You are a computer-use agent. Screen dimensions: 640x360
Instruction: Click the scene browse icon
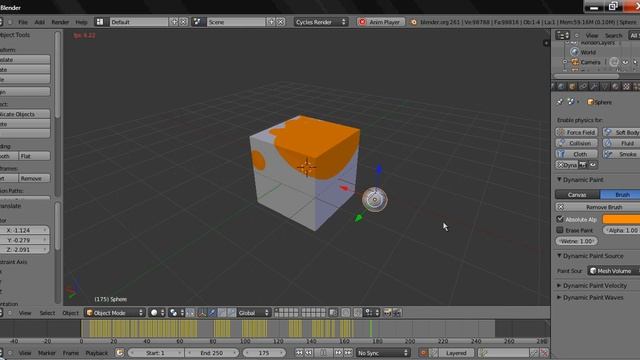198,22
